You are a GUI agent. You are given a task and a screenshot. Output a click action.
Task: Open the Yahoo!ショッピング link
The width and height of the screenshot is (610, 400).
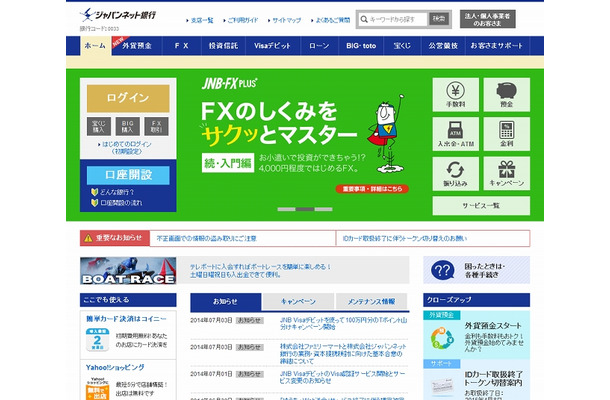click(115, 367)
